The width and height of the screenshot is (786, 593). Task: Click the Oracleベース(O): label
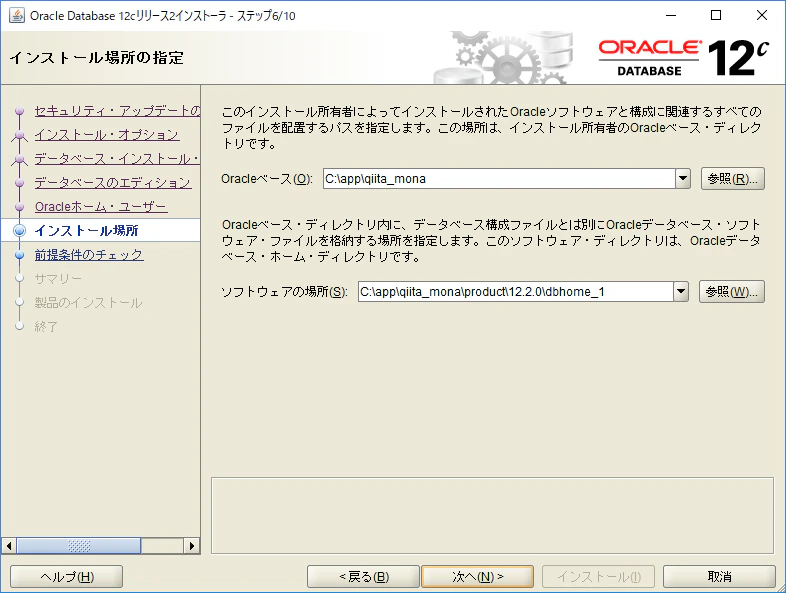click(267, 179)
